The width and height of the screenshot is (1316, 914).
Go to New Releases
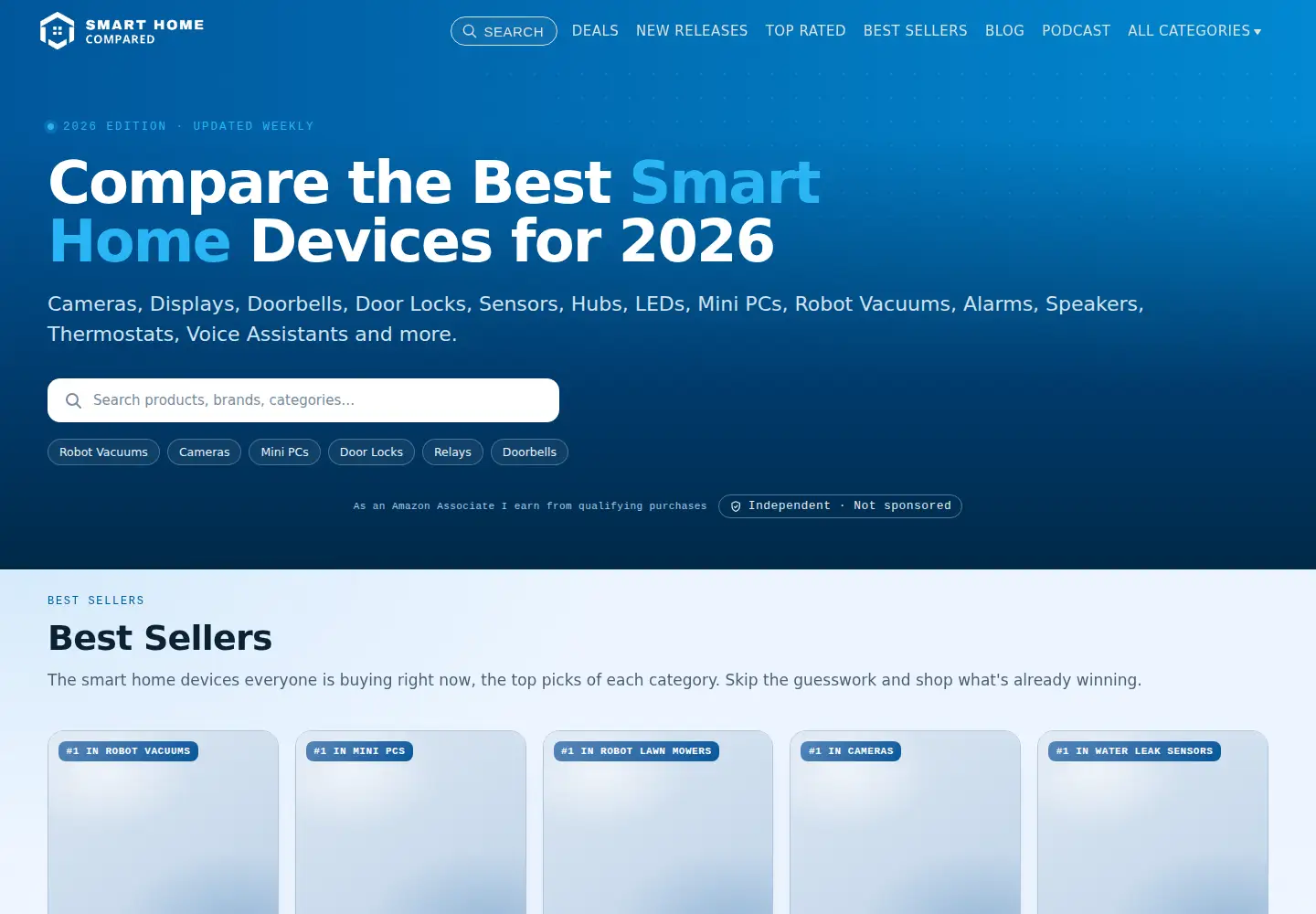[692, 31]
